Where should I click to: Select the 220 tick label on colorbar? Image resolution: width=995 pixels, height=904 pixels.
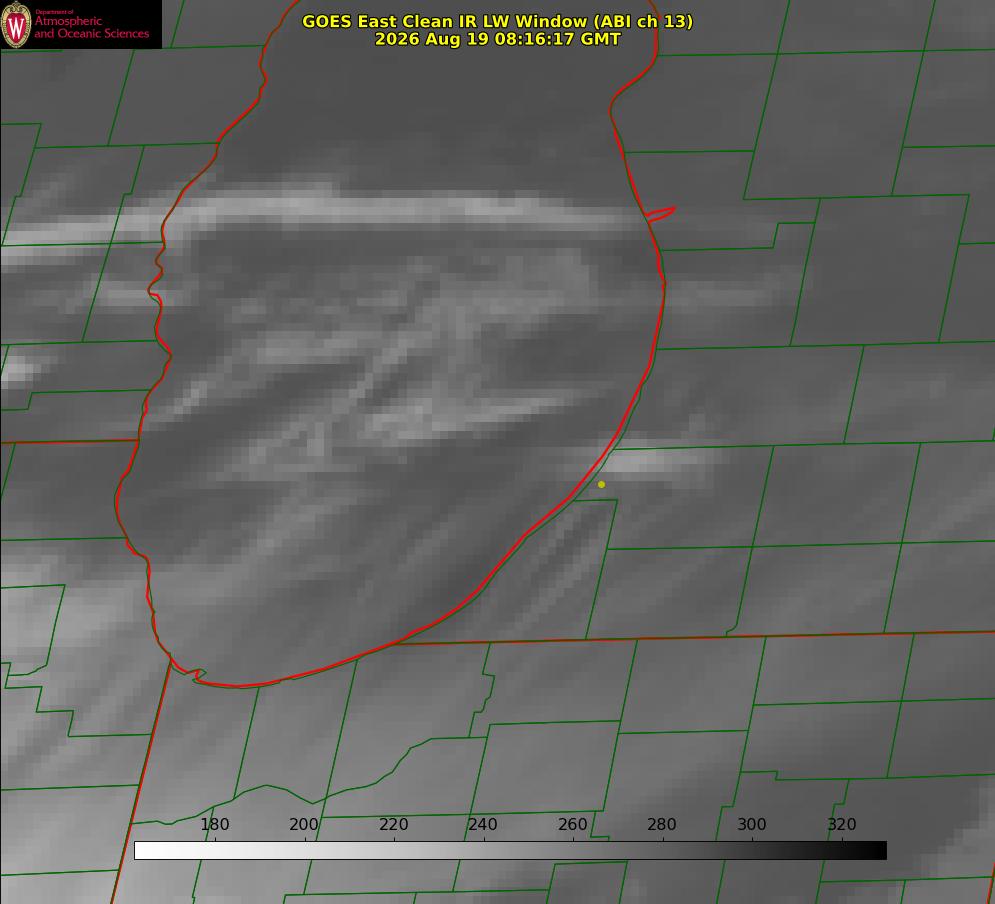tap(393, 824)
